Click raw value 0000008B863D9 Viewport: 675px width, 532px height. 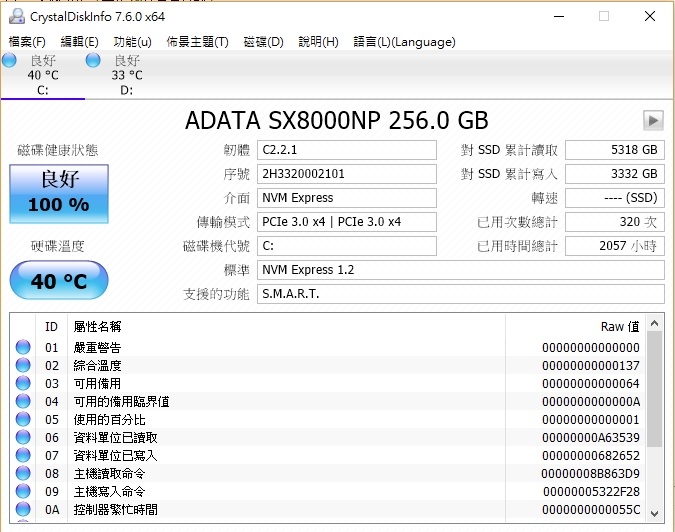tap(591, 473)
